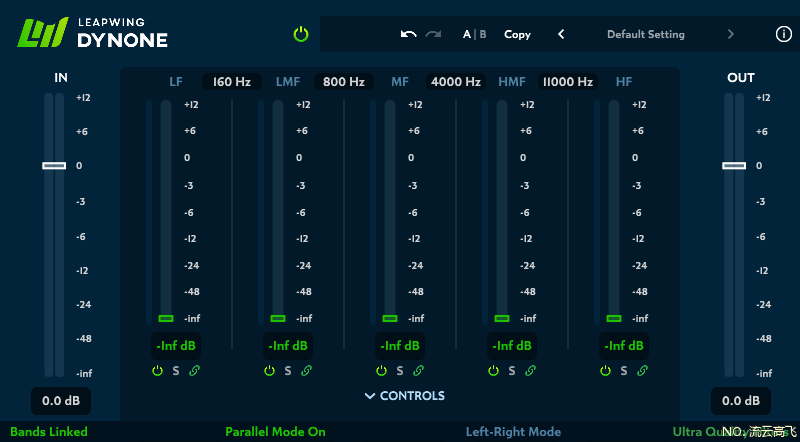Click the MF band -Inf dB value

[x=400, y=346]
